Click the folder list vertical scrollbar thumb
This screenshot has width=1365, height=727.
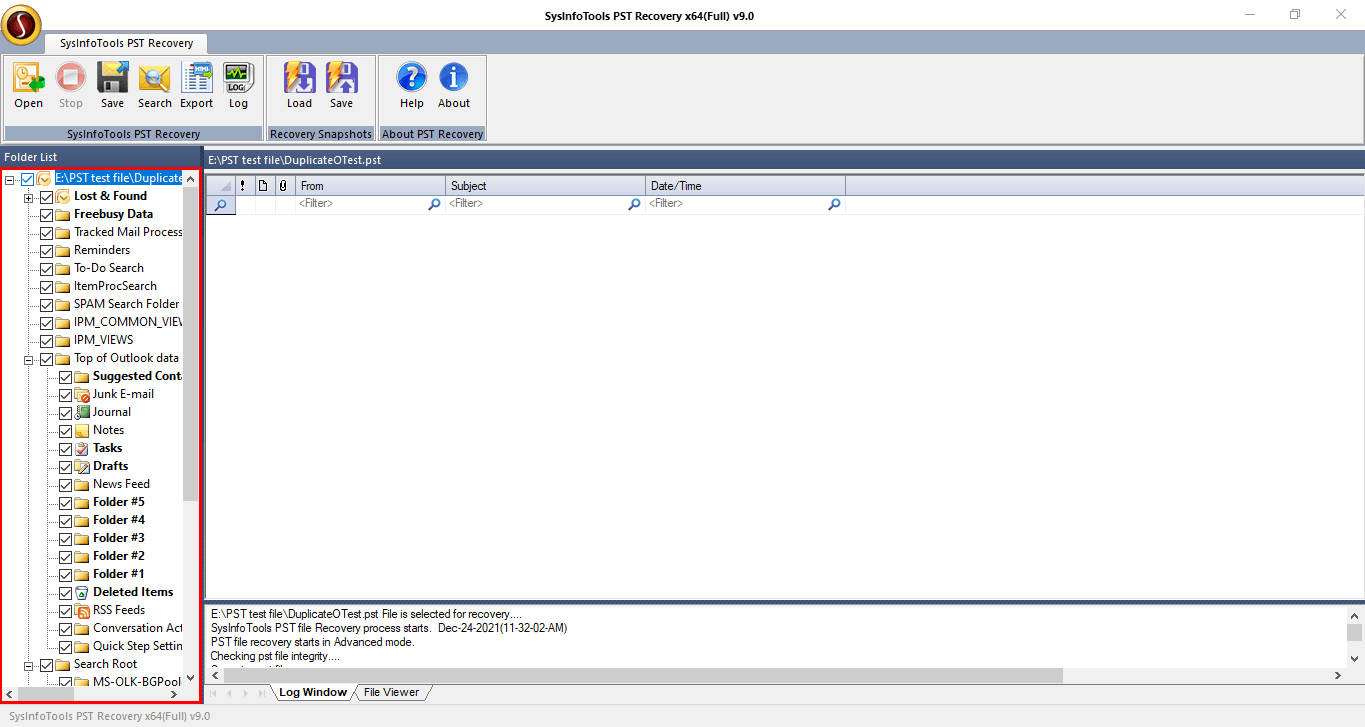(191, 343)
